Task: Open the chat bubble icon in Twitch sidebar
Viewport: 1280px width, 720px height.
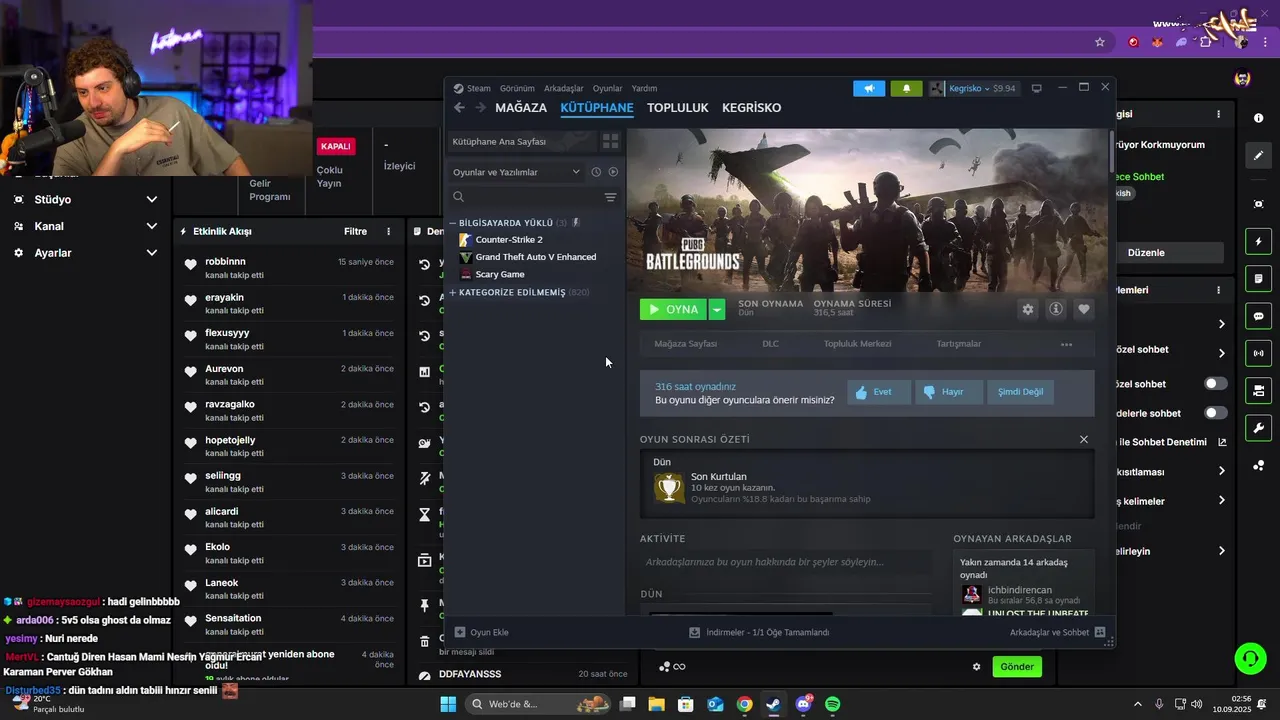Action: click(1258, 315)
